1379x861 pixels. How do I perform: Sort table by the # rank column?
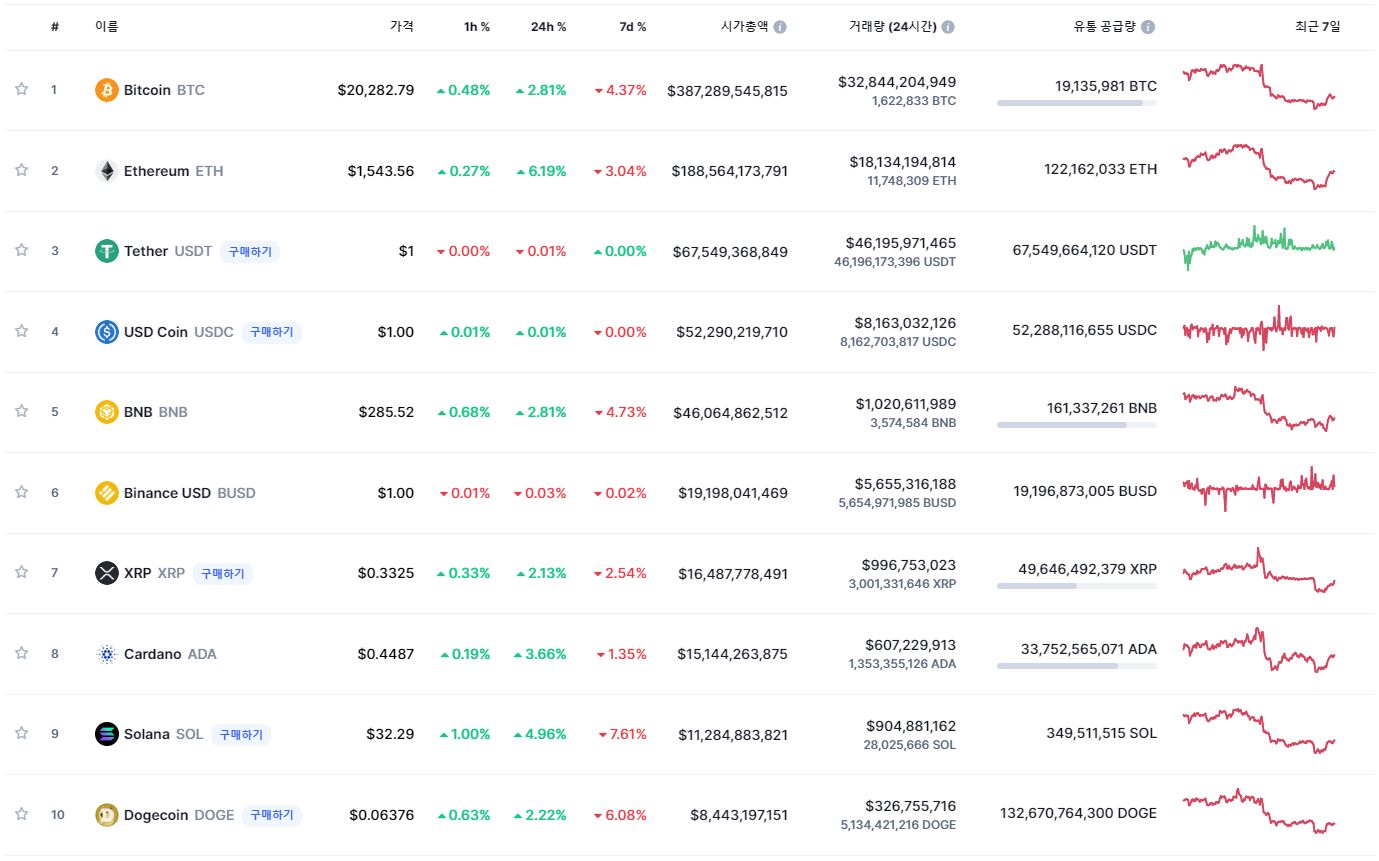55,27
